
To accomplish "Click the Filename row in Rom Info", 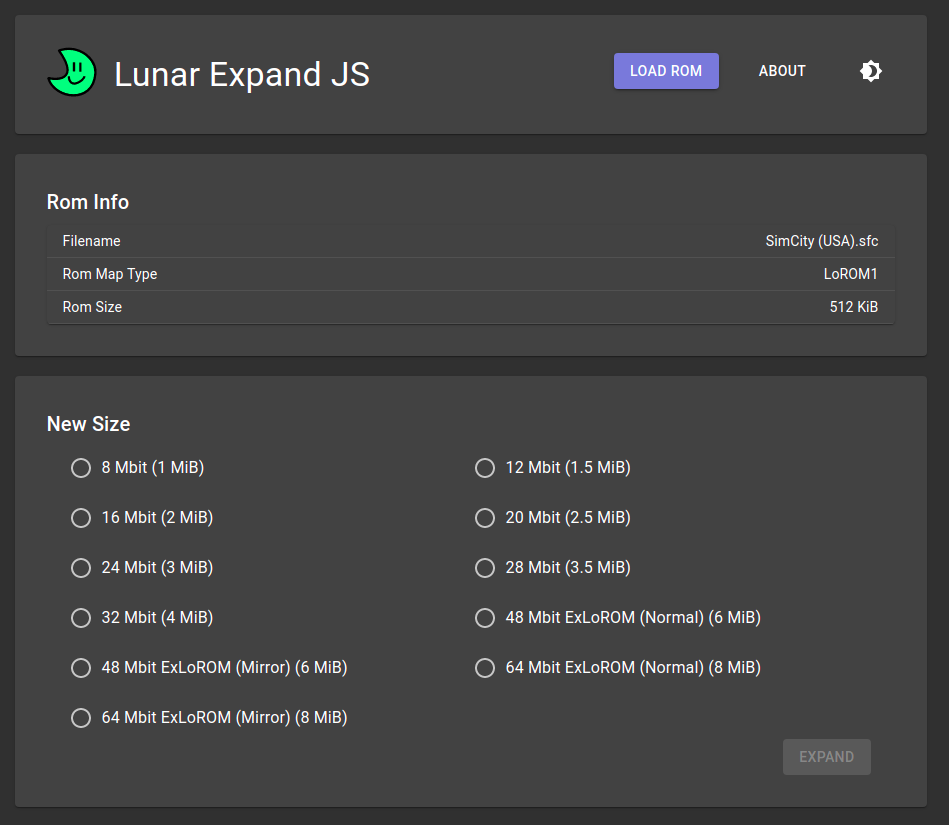I will coord(470,241).
